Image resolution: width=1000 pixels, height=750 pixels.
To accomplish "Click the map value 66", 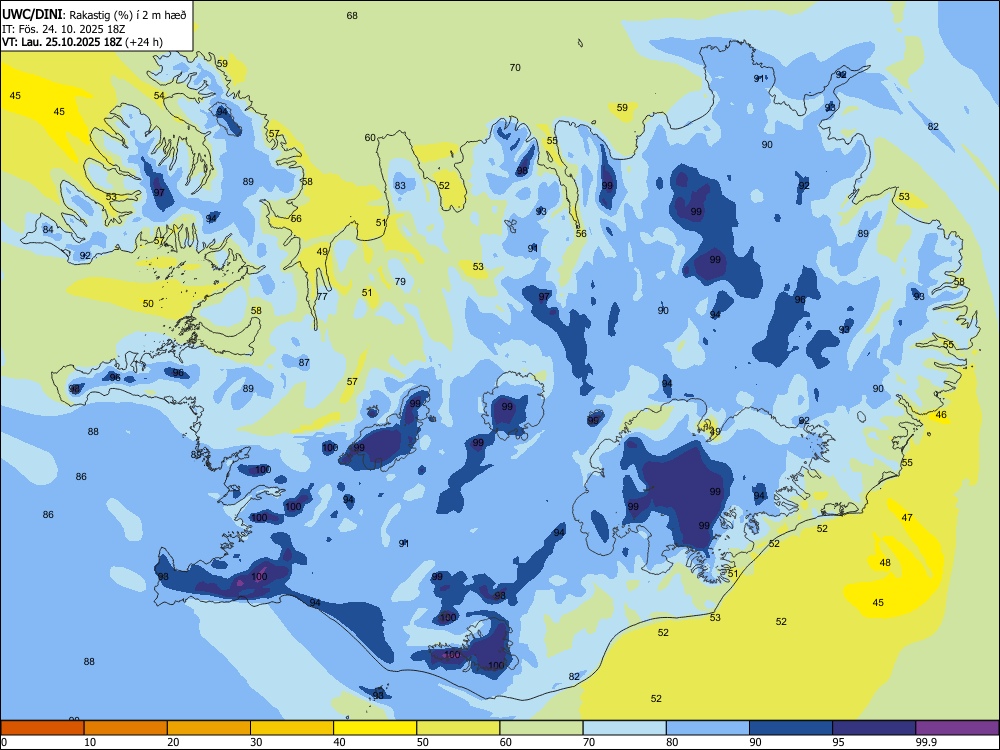I will pyautogui.click(x=296, y=219).
